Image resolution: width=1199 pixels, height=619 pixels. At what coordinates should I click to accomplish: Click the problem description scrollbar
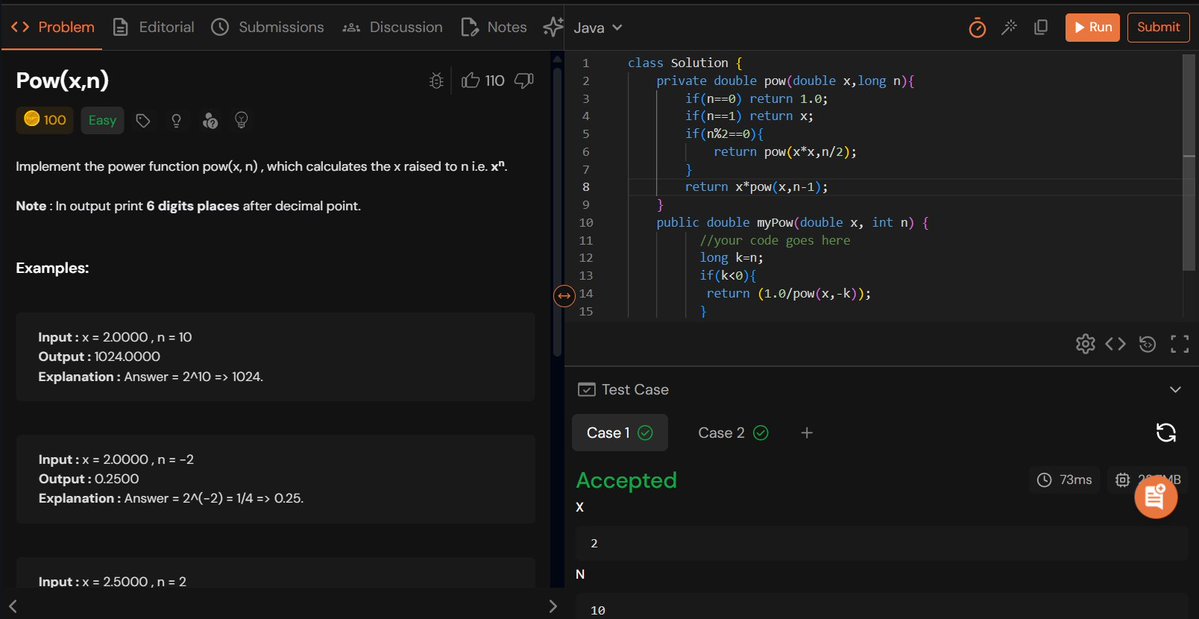pos(557,212)
